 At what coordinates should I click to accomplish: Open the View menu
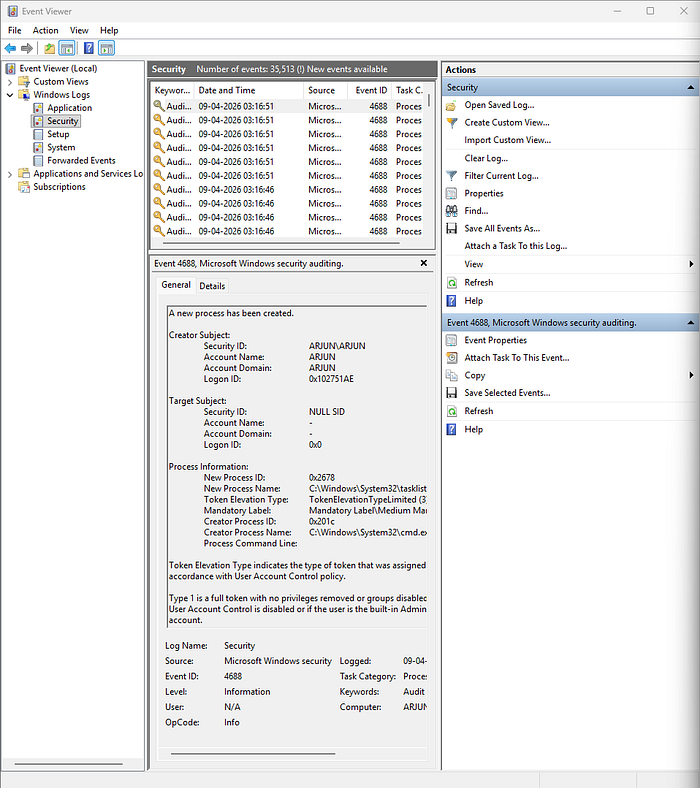[x=79, y=30]
